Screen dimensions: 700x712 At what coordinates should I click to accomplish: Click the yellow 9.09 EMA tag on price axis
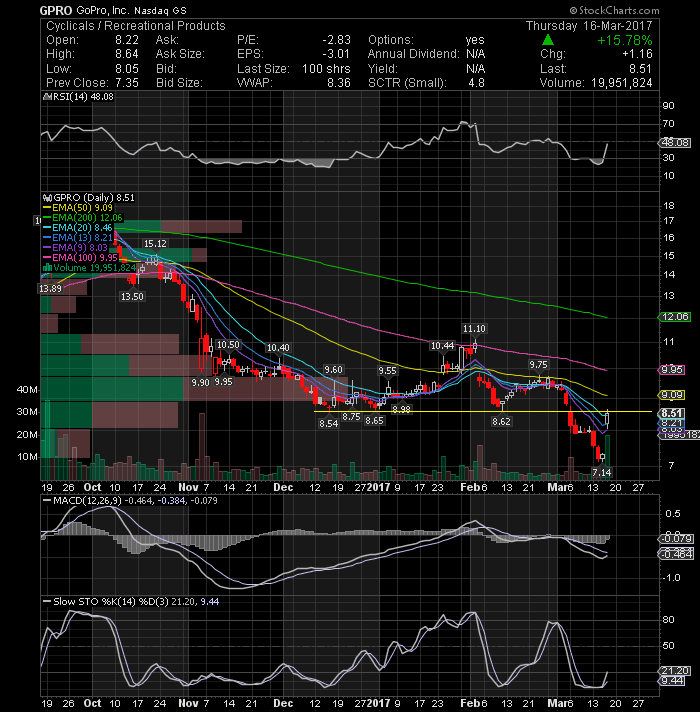tap(672, 395)
